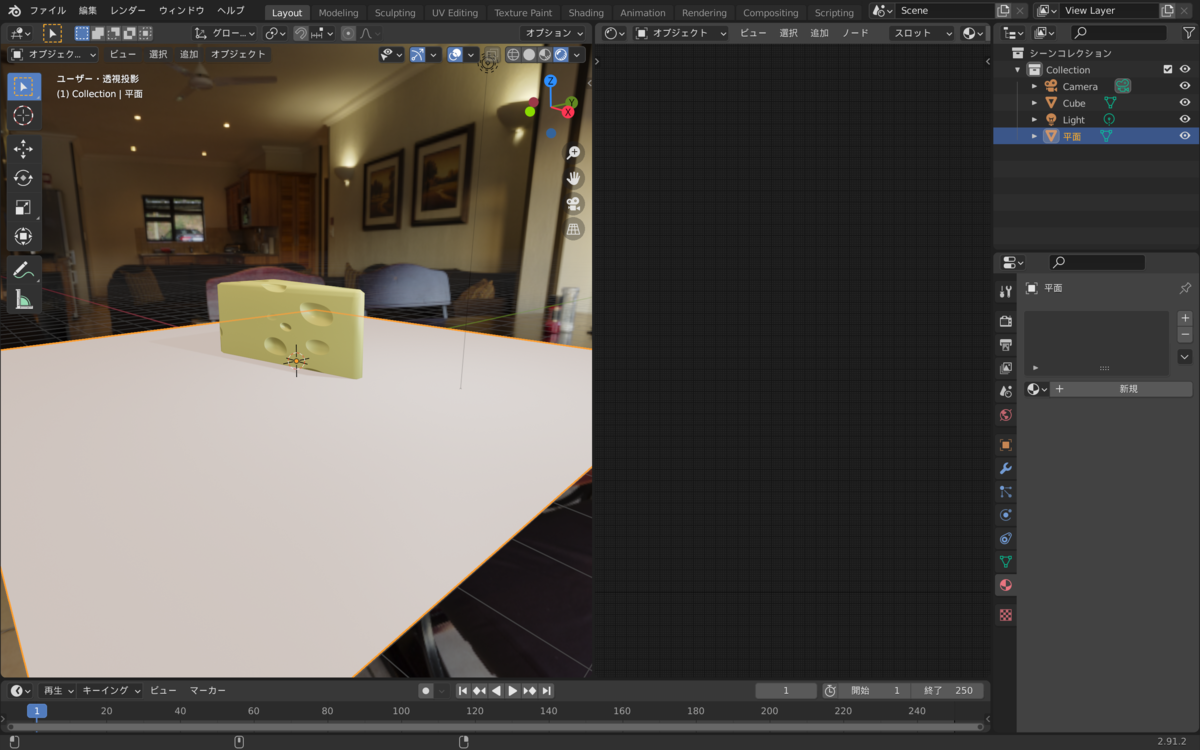
Task: Choose the Select Box tool
Action: point(23,86)
